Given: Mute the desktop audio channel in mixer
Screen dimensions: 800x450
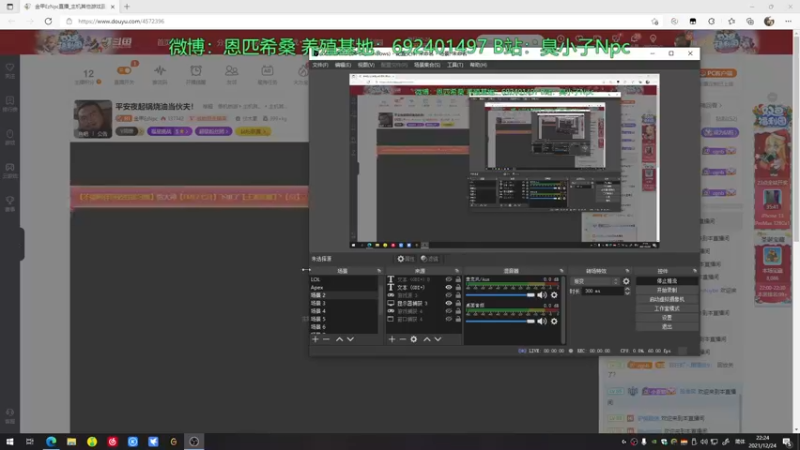Looking at the screenshot, I should (x=542, y=321).
